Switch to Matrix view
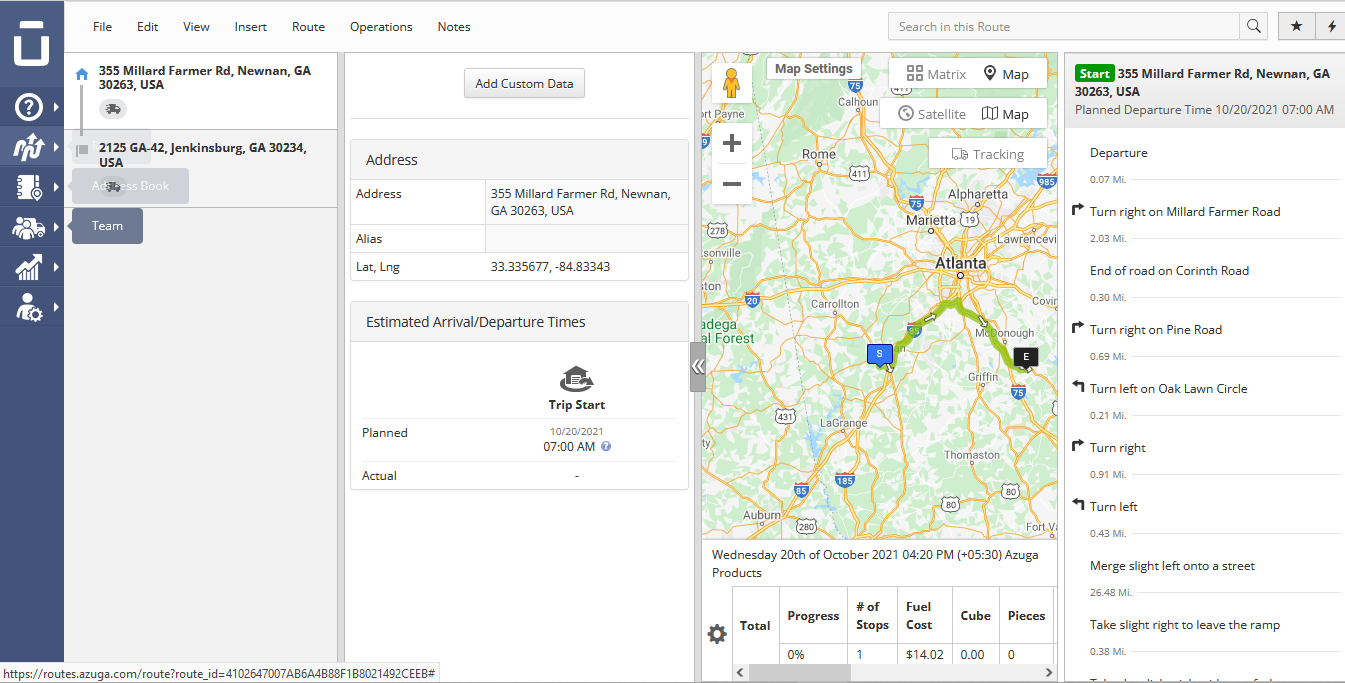Viewport: 1345px width, 683px height. 936,74
